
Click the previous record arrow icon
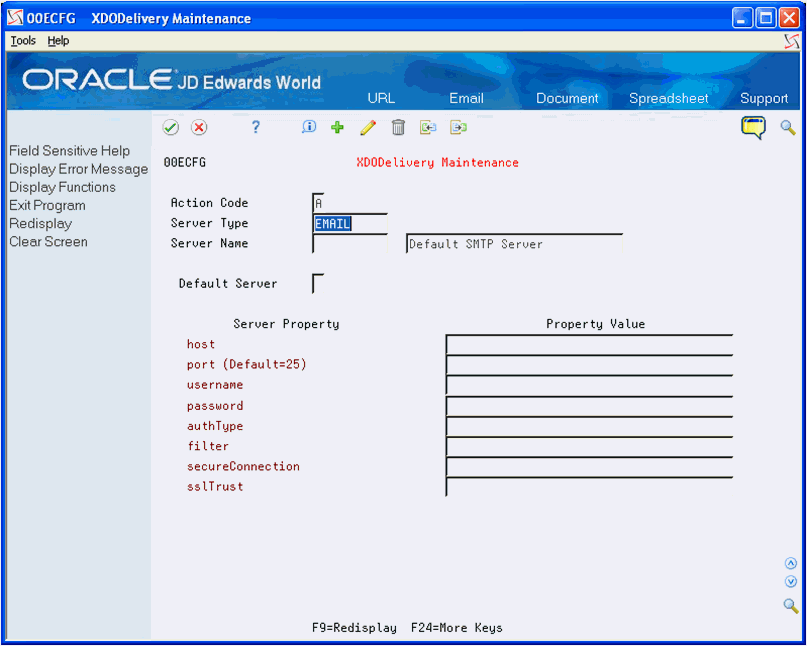click(x=428, y=127)
